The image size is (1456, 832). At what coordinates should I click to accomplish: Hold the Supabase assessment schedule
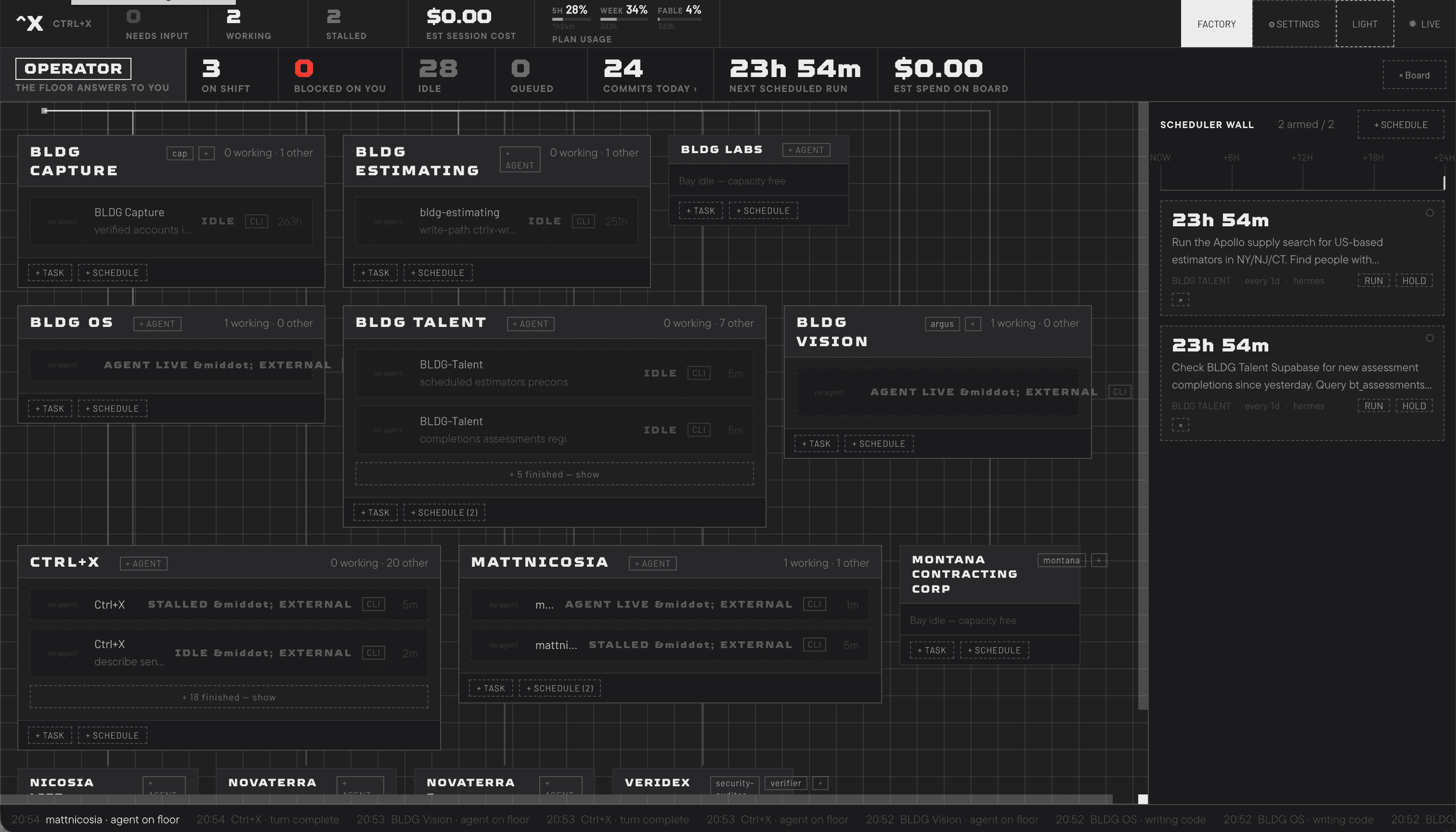(1414, 406)
